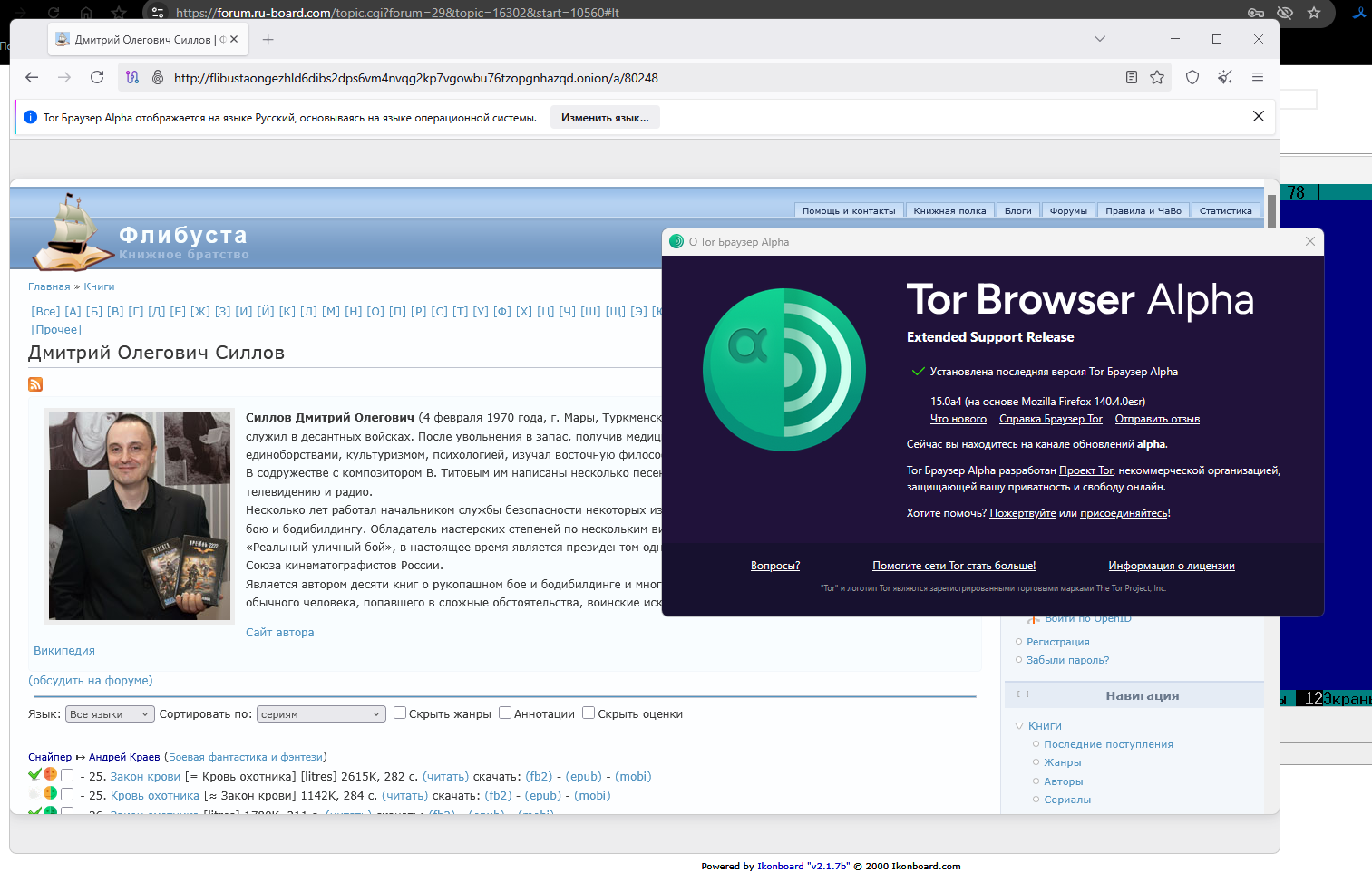1372x873 pixels.
Task: Toggle reader view for this page
Action: point(1131,78)
